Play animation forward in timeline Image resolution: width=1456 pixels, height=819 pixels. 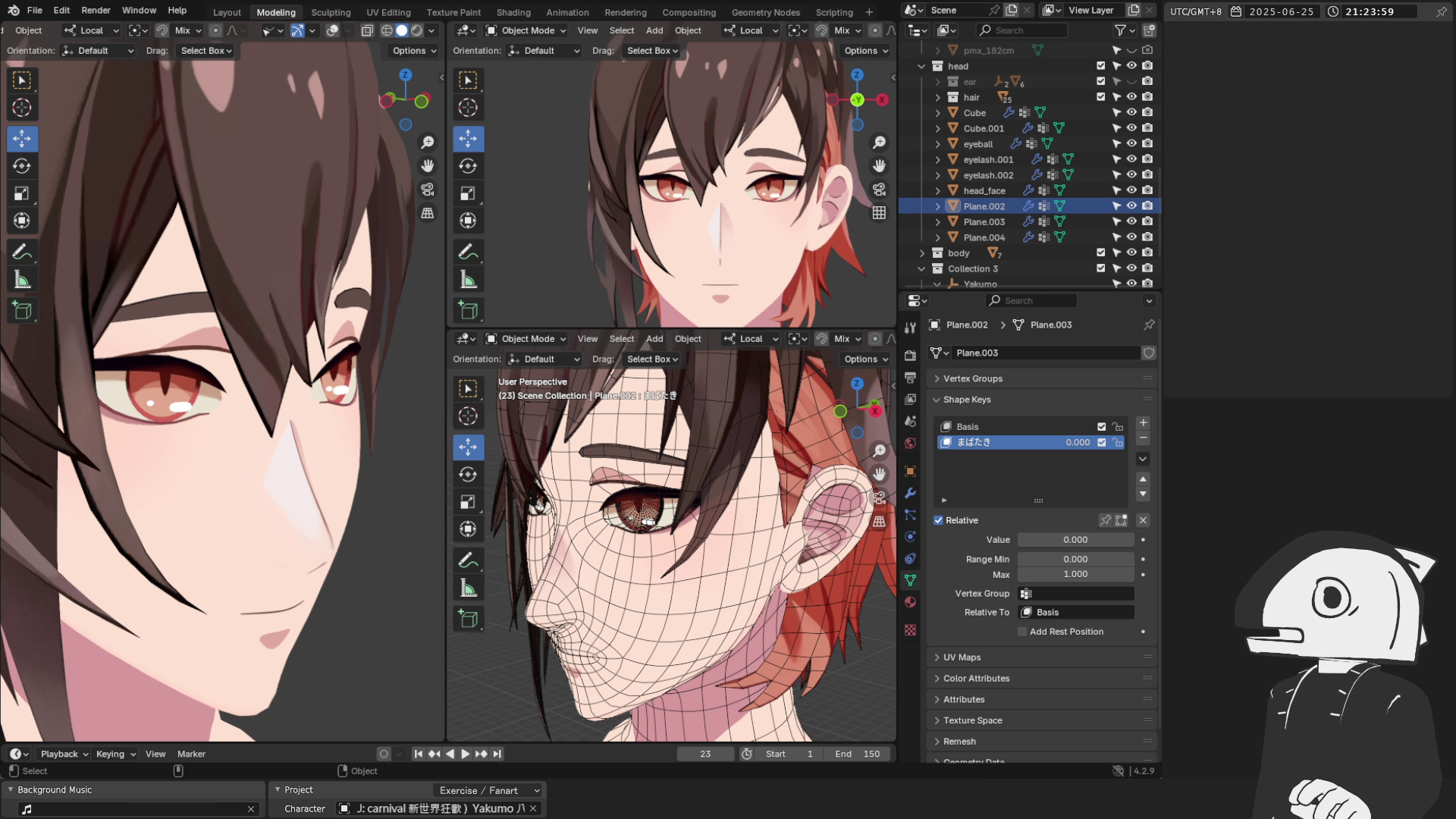[x=466, y=754]
